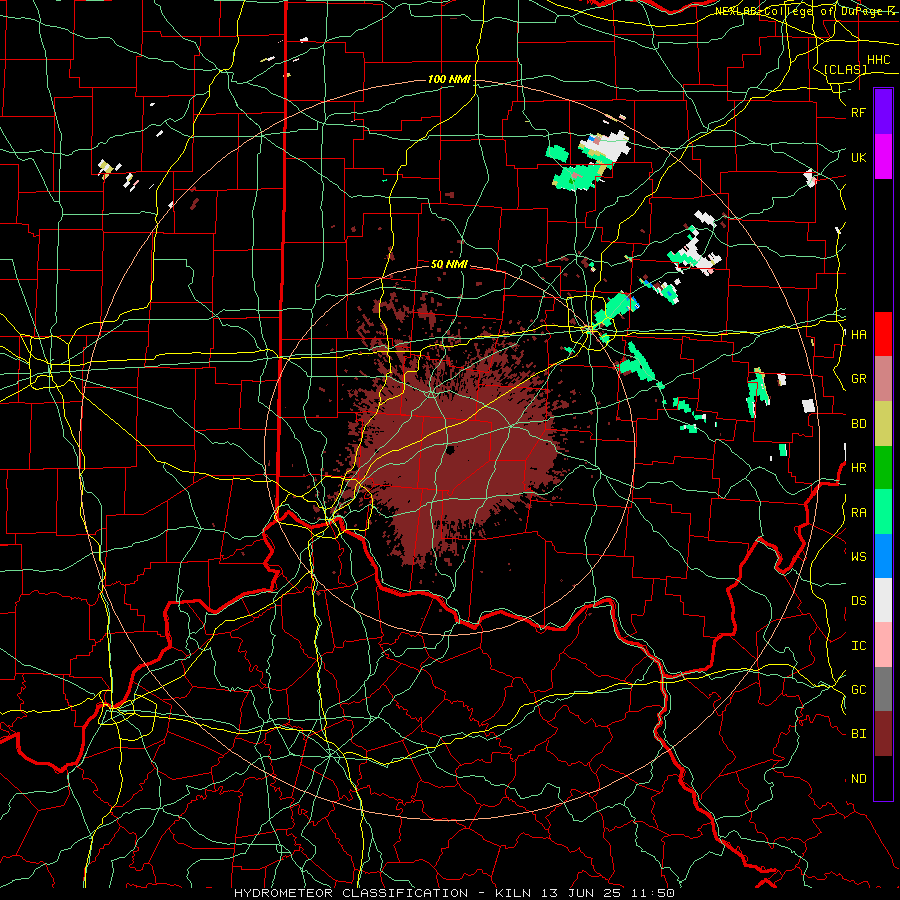
Task: Pick the DS white legend swatch
Action: [x=883, y=600]
